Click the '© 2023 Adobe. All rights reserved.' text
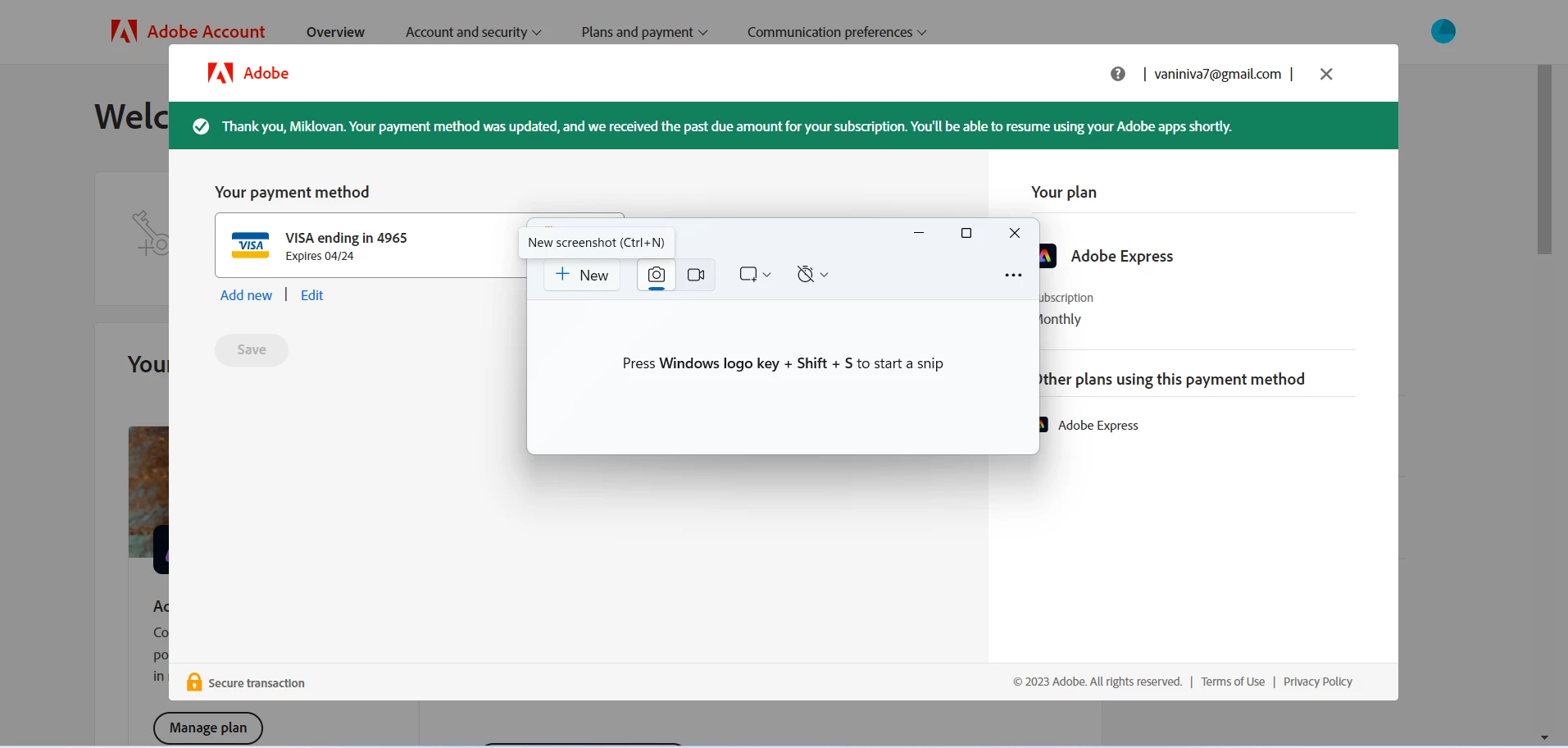 (1098, 682)
